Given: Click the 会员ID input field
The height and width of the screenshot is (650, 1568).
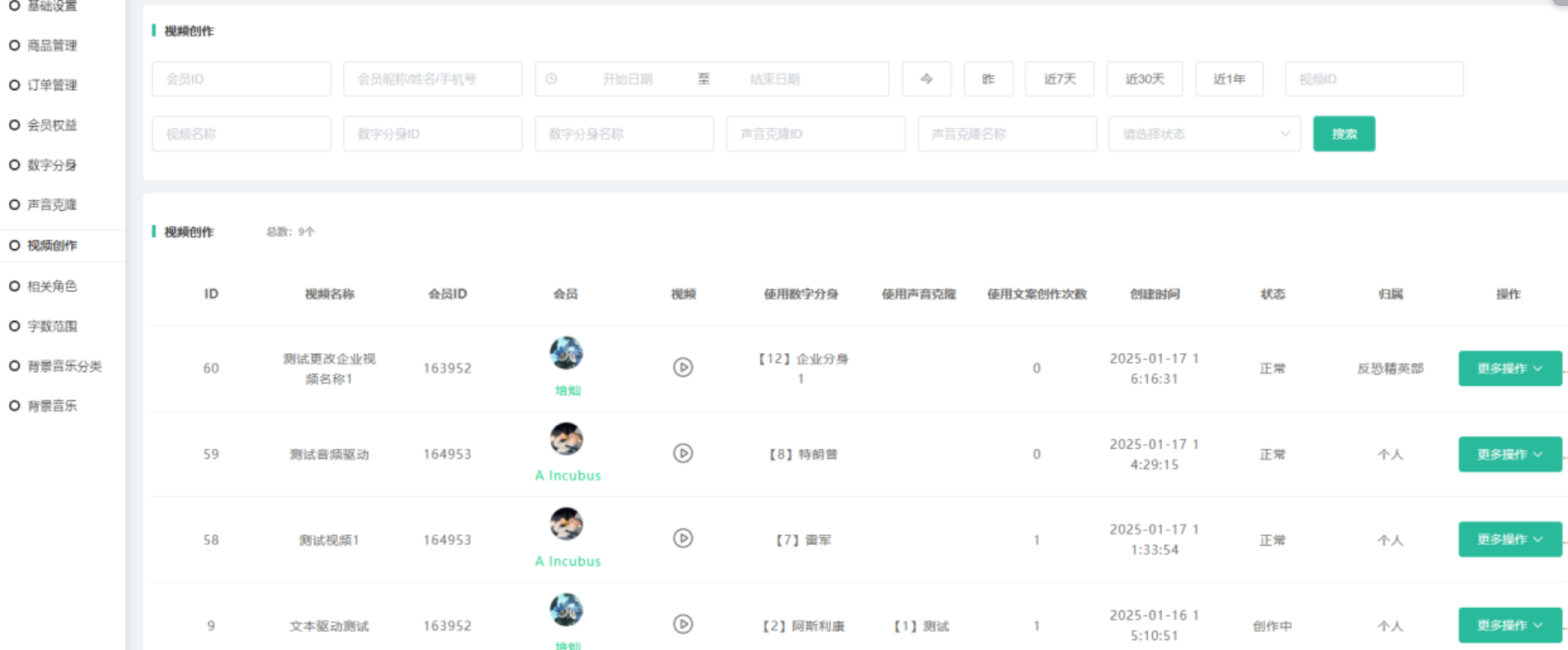Looking at the screenshot, I should (x=241, y=79).
